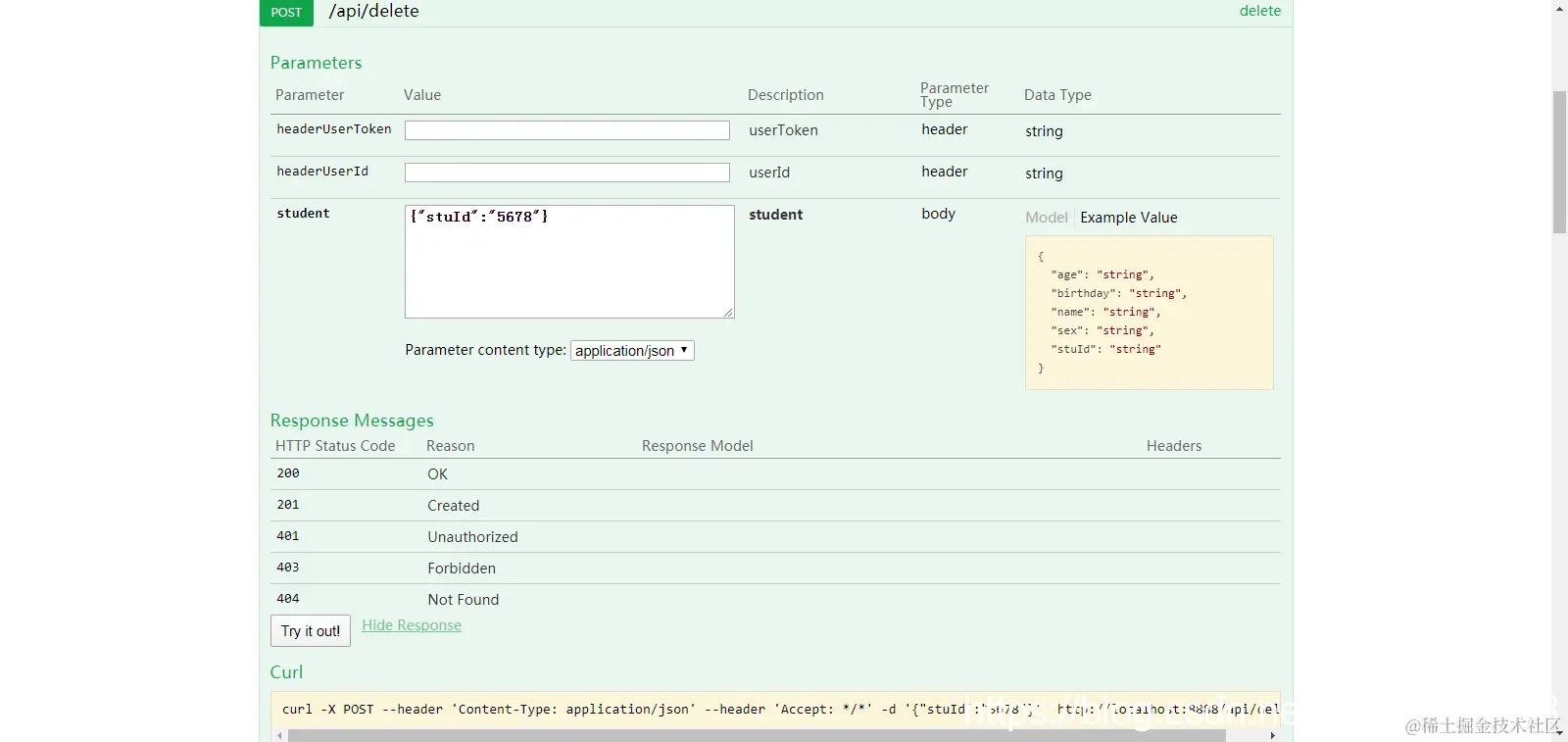Click the 'Not Found' reason text
Screen dimensions: 1568x742
pos(464,600)
